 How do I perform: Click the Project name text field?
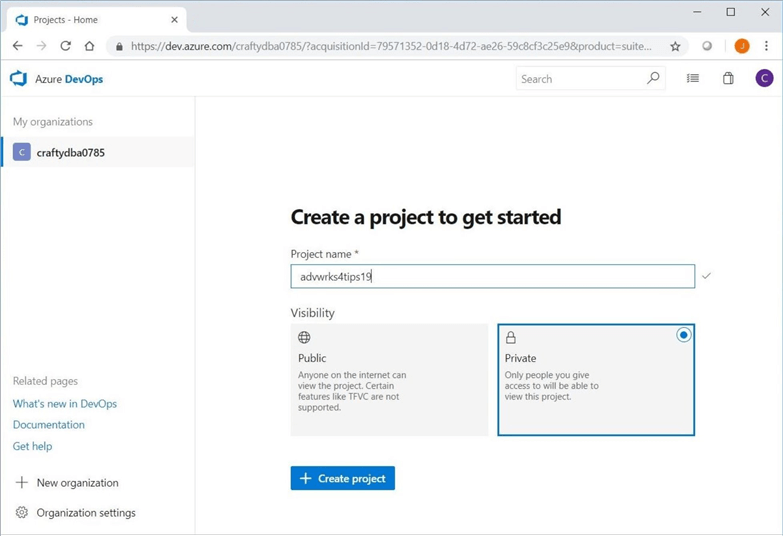[x=492, y=277]
